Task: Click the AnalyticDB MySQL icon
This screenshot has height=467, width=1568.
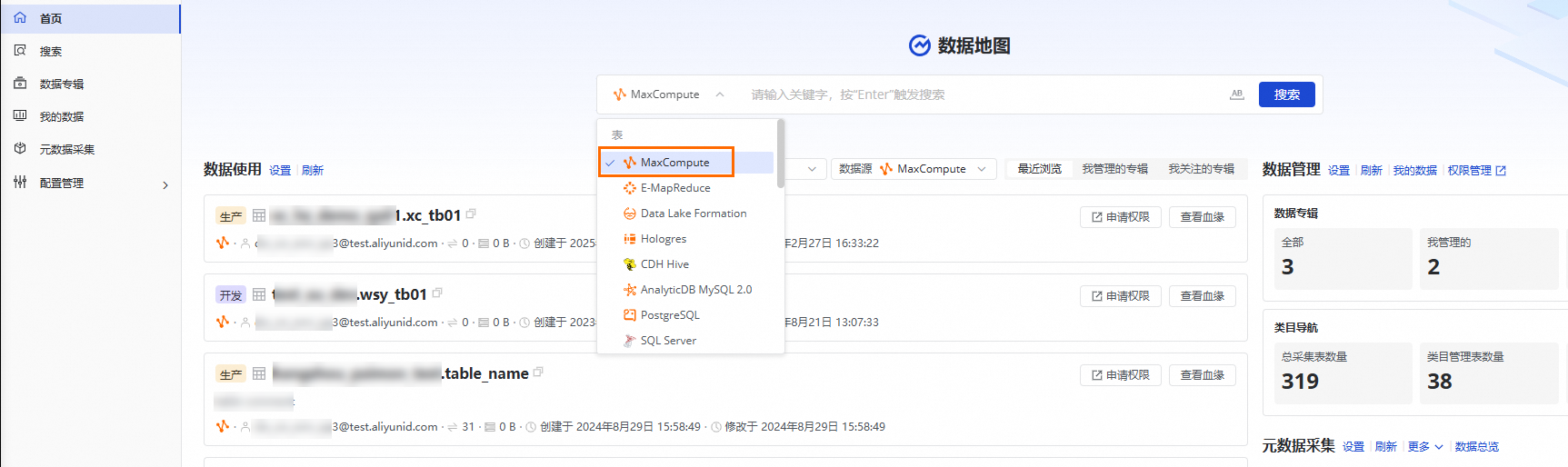Action: click(629, 290)
